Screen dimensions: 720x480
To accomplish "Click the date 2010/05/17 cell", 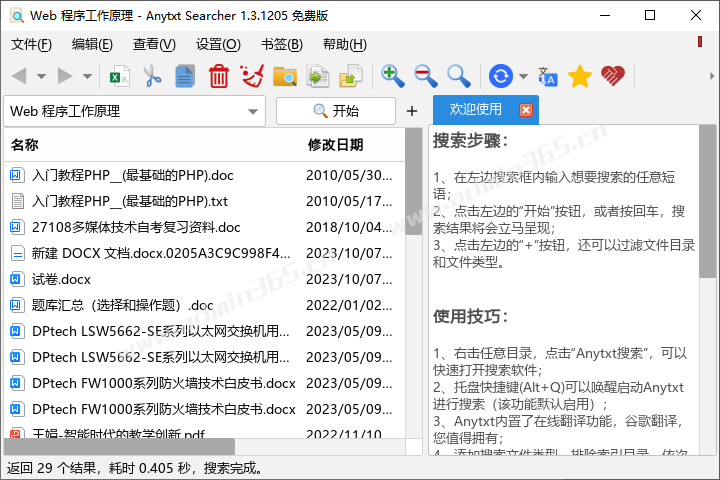I will [349, 201].
